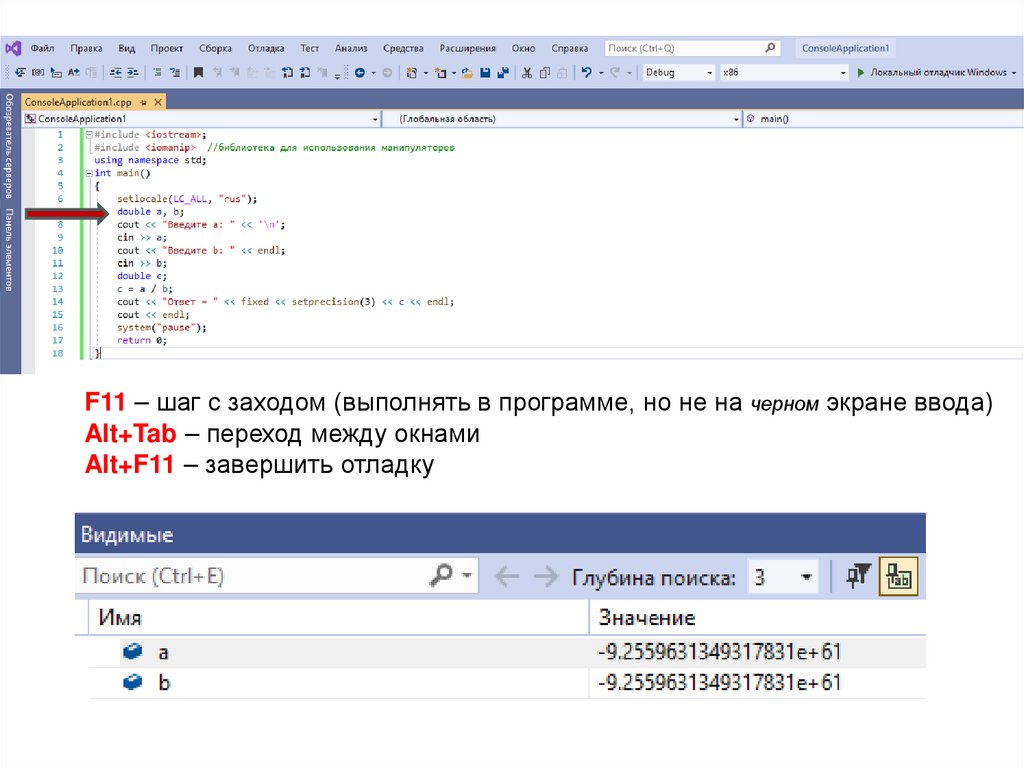Toggle the pin icon on ConsoleApplication1.cpp tab
The width and height of the screenshot is (1024, 767).
coord(144,102)
